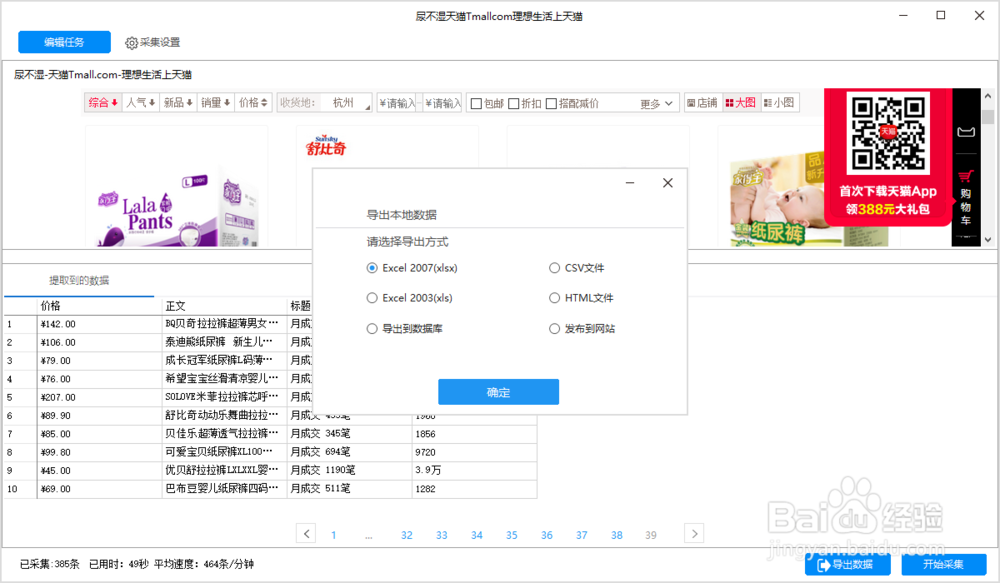This screenshot has height=583, width=1000.
Task: Switch to 大图 view
Action: point(740,102)
